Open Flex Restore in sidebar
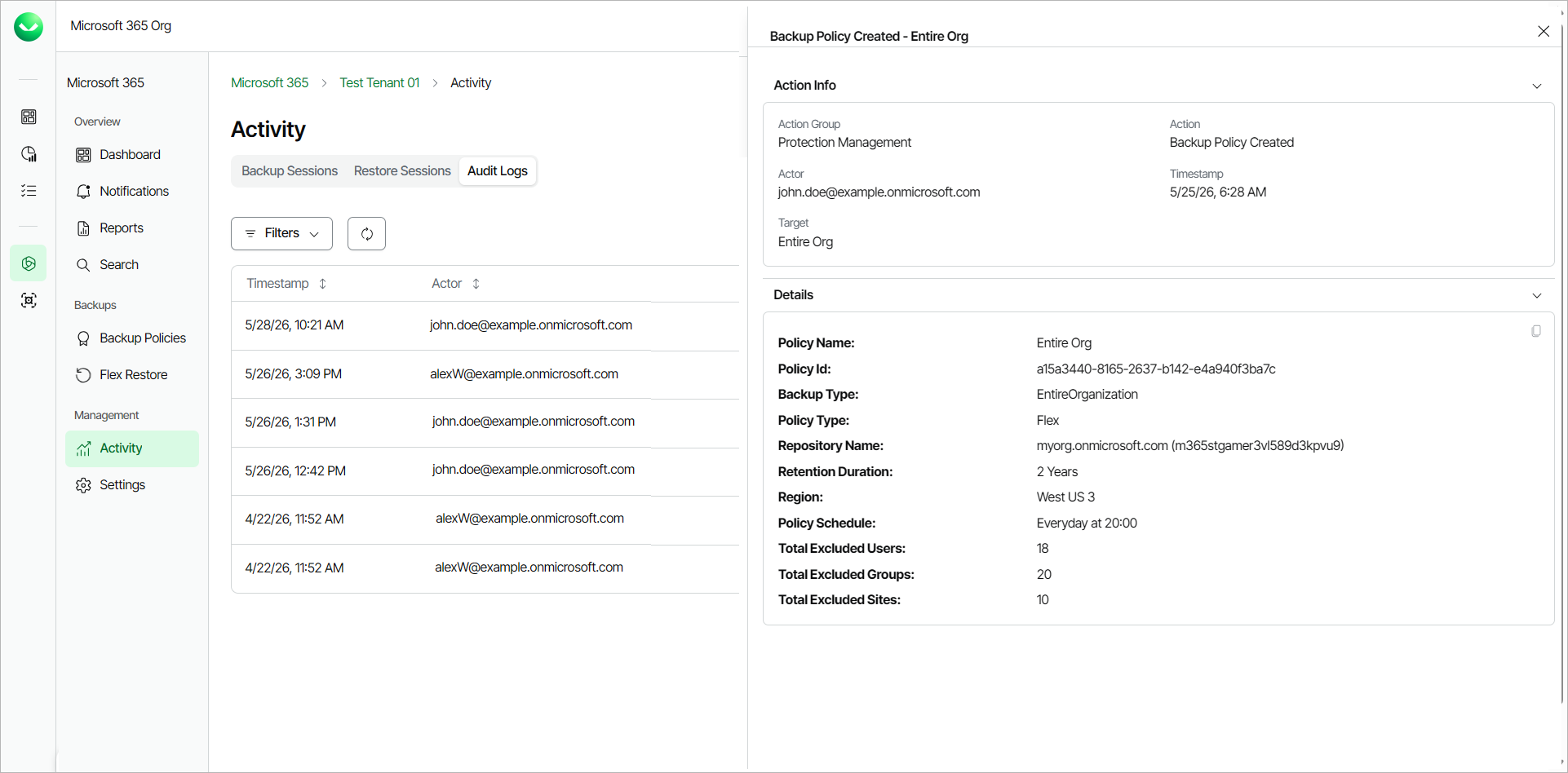Screen dimensions: 1568x773 132,375
